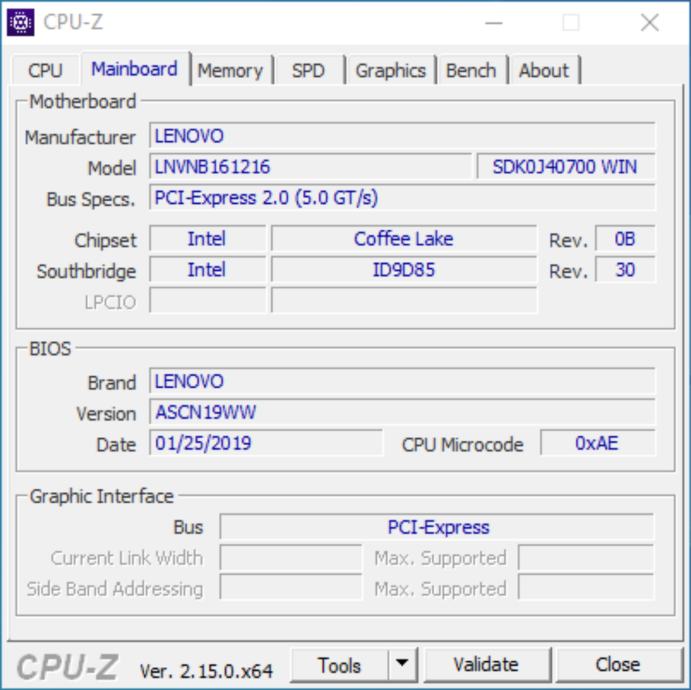The image size is (691, 690).
Task: Click the Validate button
Action: click(487, 664)
